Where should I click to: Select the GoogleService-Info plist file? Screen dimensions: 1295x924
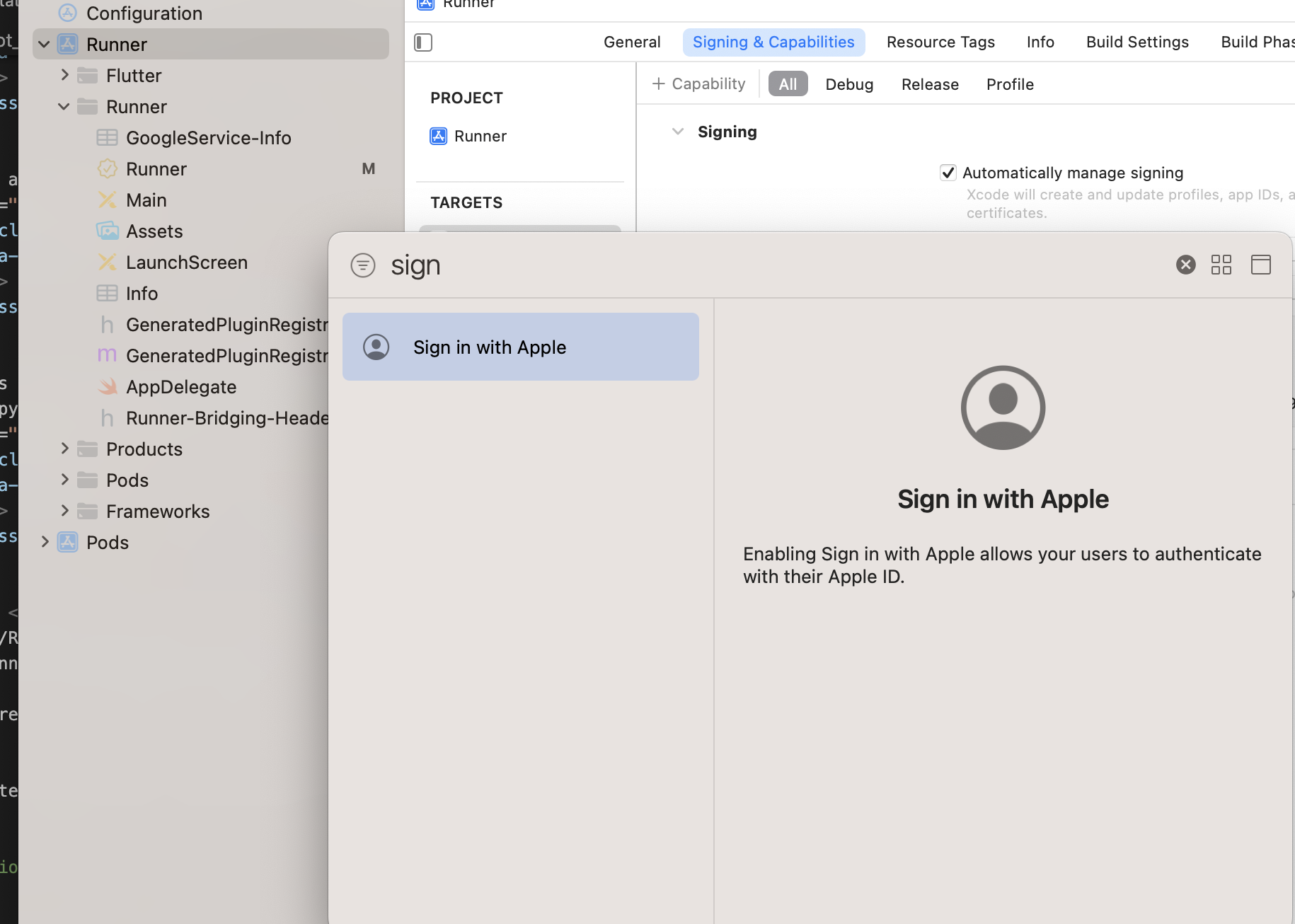[208, 138]
